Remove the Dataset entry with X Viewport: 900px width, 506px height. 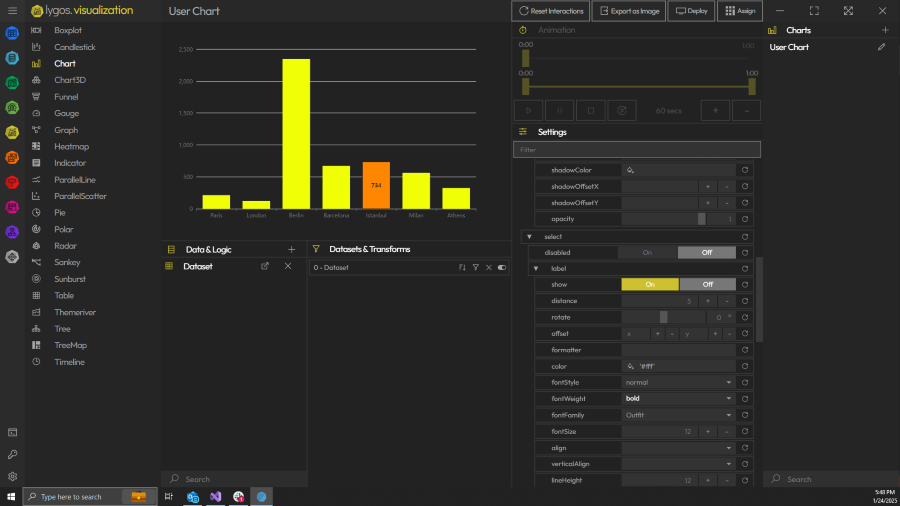point(288,266)
